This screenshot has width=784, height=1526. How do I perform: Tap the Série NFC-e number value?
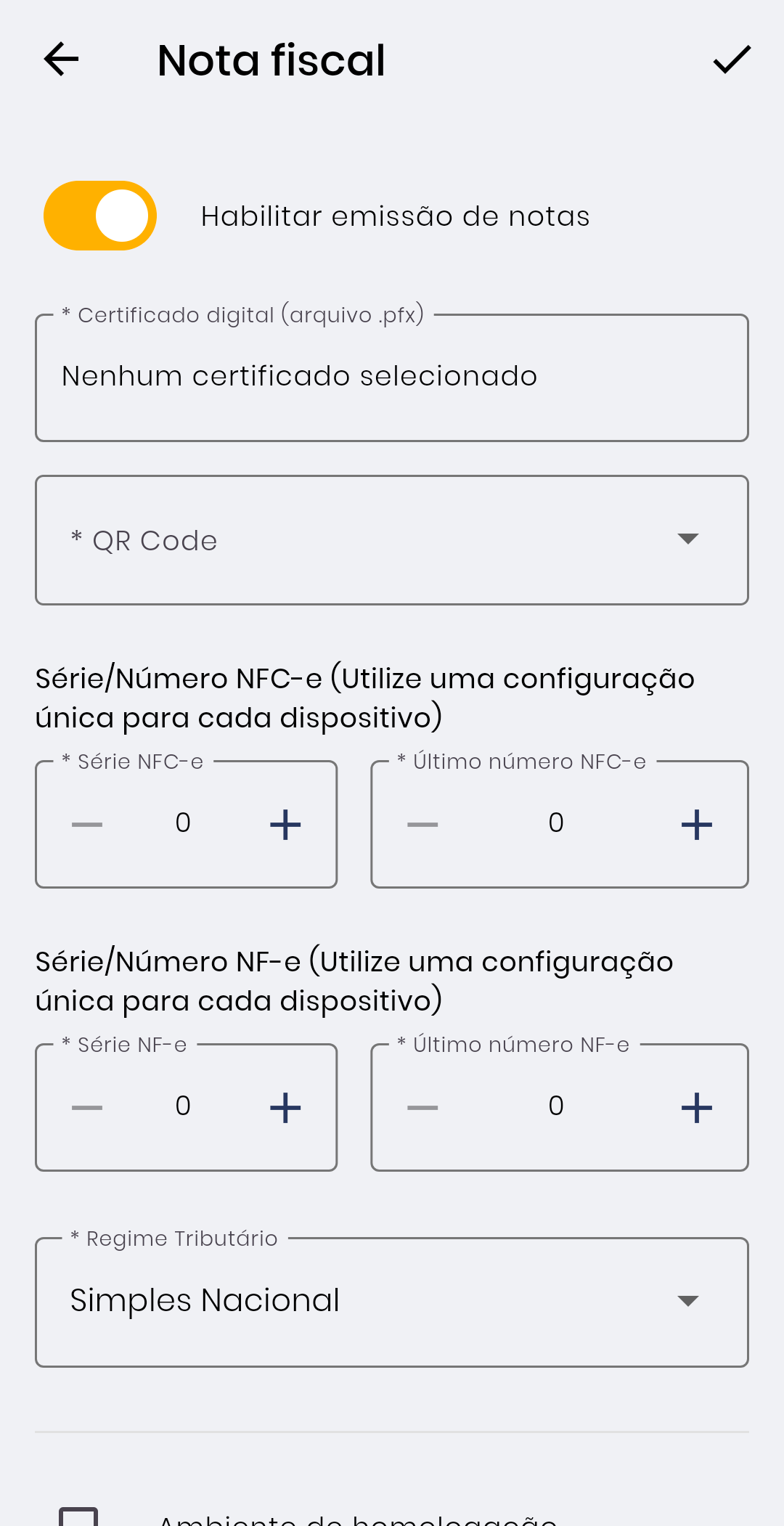point(183,823)
